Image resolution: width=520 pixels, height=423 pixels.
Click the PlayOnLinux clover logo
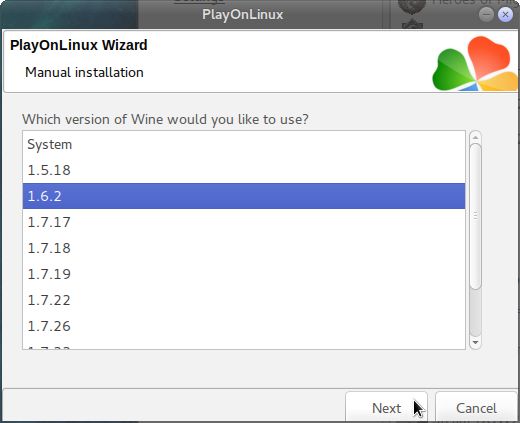[475, 63]
